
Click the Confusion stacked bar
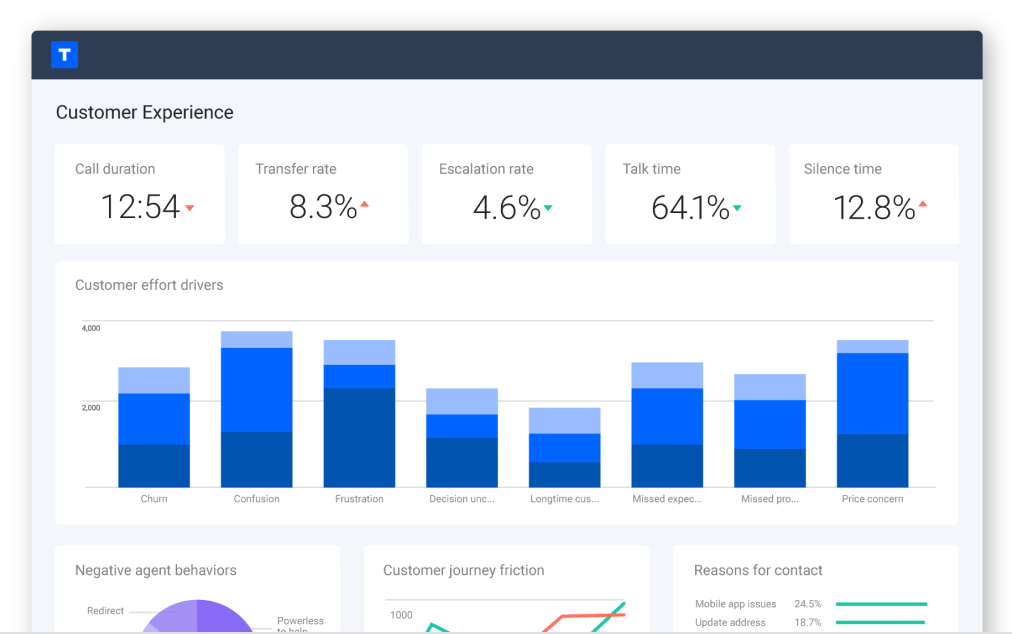pos(257,409)
